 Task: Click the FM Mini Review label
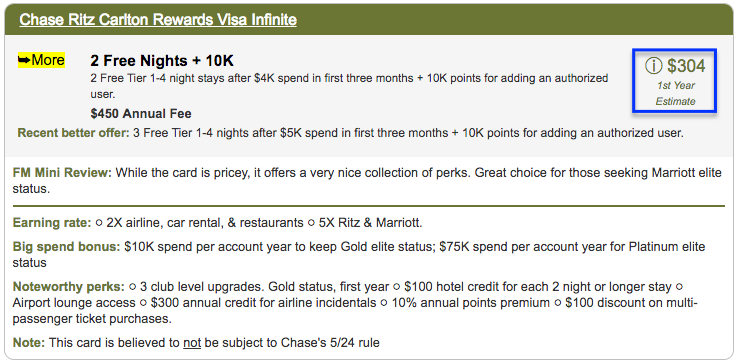click(63, 173)
